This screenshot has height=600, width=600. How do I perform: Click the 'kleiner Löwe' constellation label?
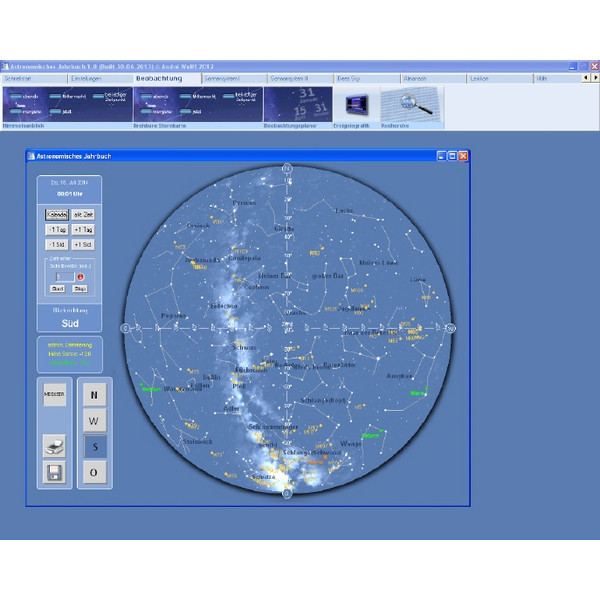[x=378, y=262]
